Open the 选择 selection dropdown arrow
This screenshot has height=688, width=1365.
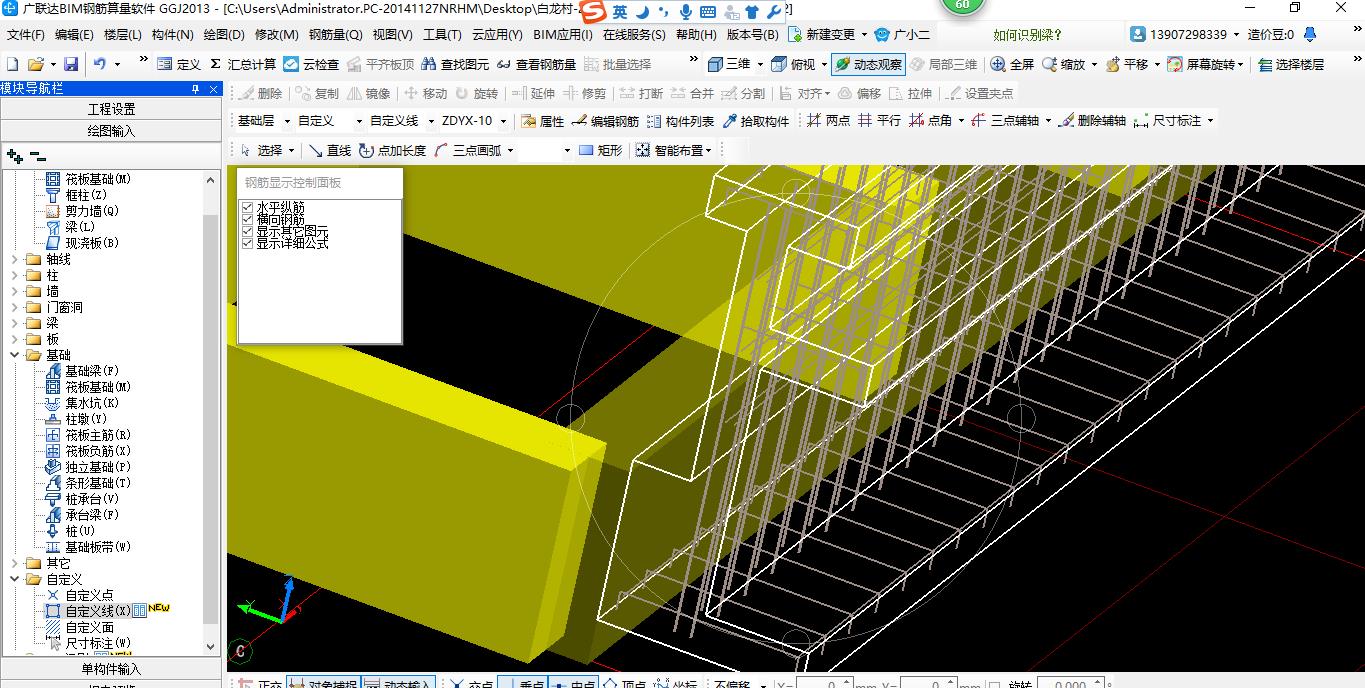coord(291,150)
